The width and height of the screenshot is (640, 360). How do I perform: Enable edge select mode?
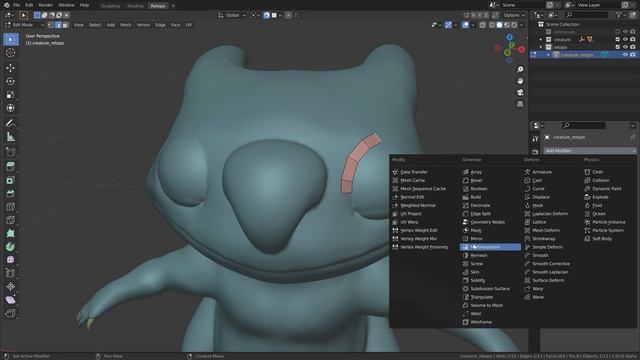58,25
